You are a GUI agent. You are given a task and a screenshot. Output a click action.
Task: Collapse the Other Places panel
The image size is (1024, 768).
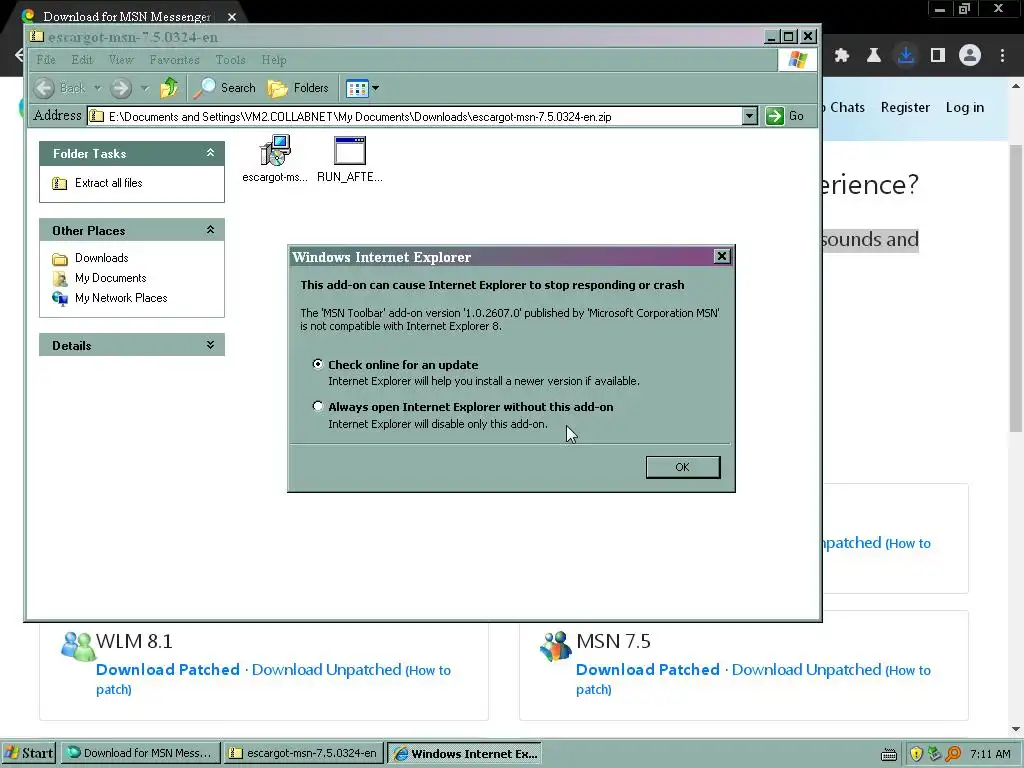coord(210,230)
